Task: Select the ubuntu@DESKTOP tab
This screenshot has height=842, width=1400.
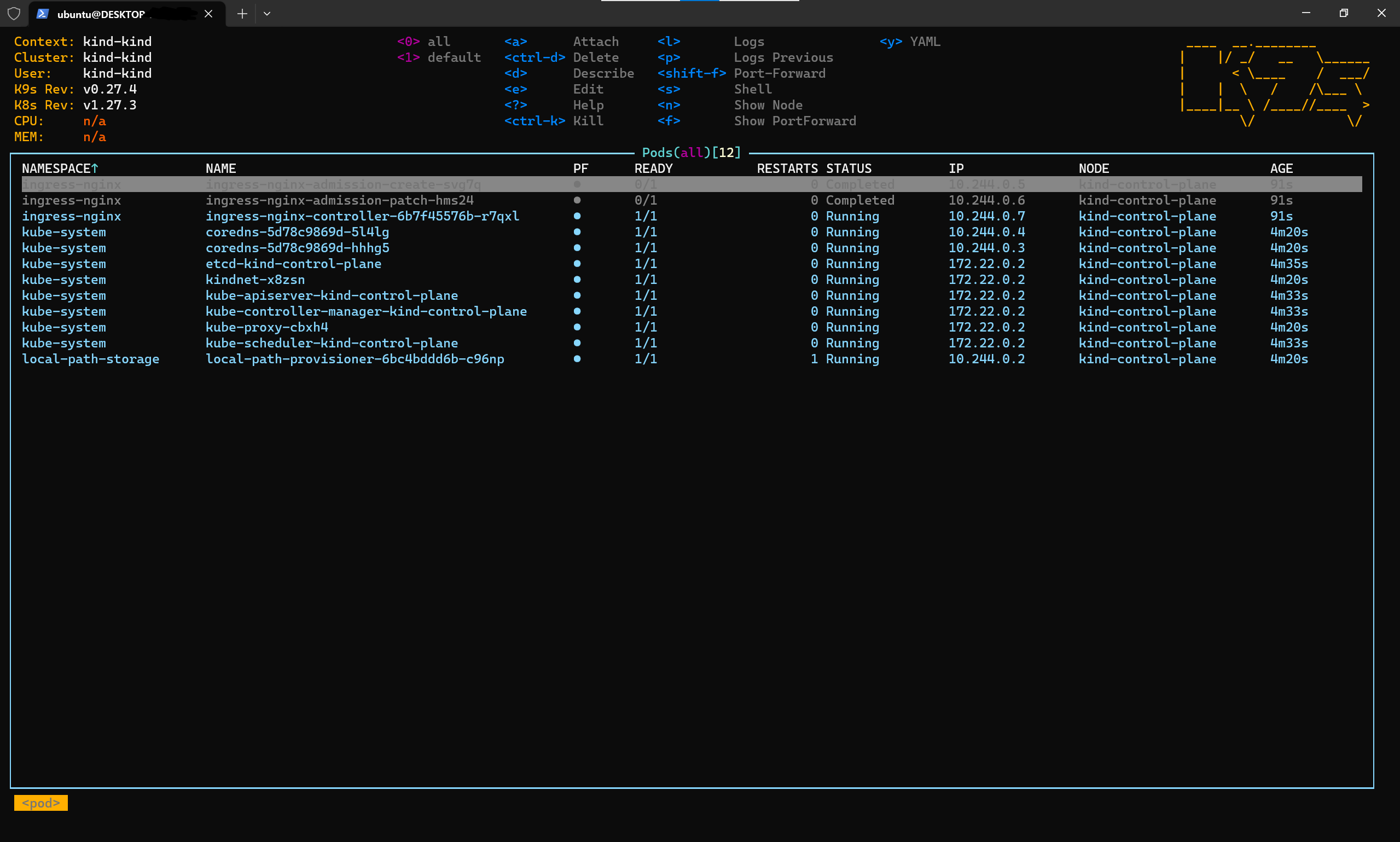Action: pos(102,14)
